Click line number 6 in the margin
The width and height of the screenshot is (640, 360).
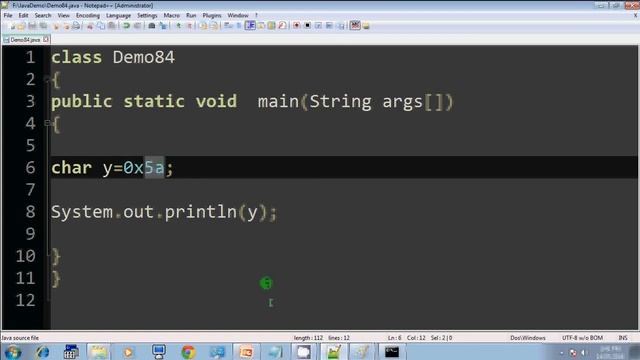point(31,167)
